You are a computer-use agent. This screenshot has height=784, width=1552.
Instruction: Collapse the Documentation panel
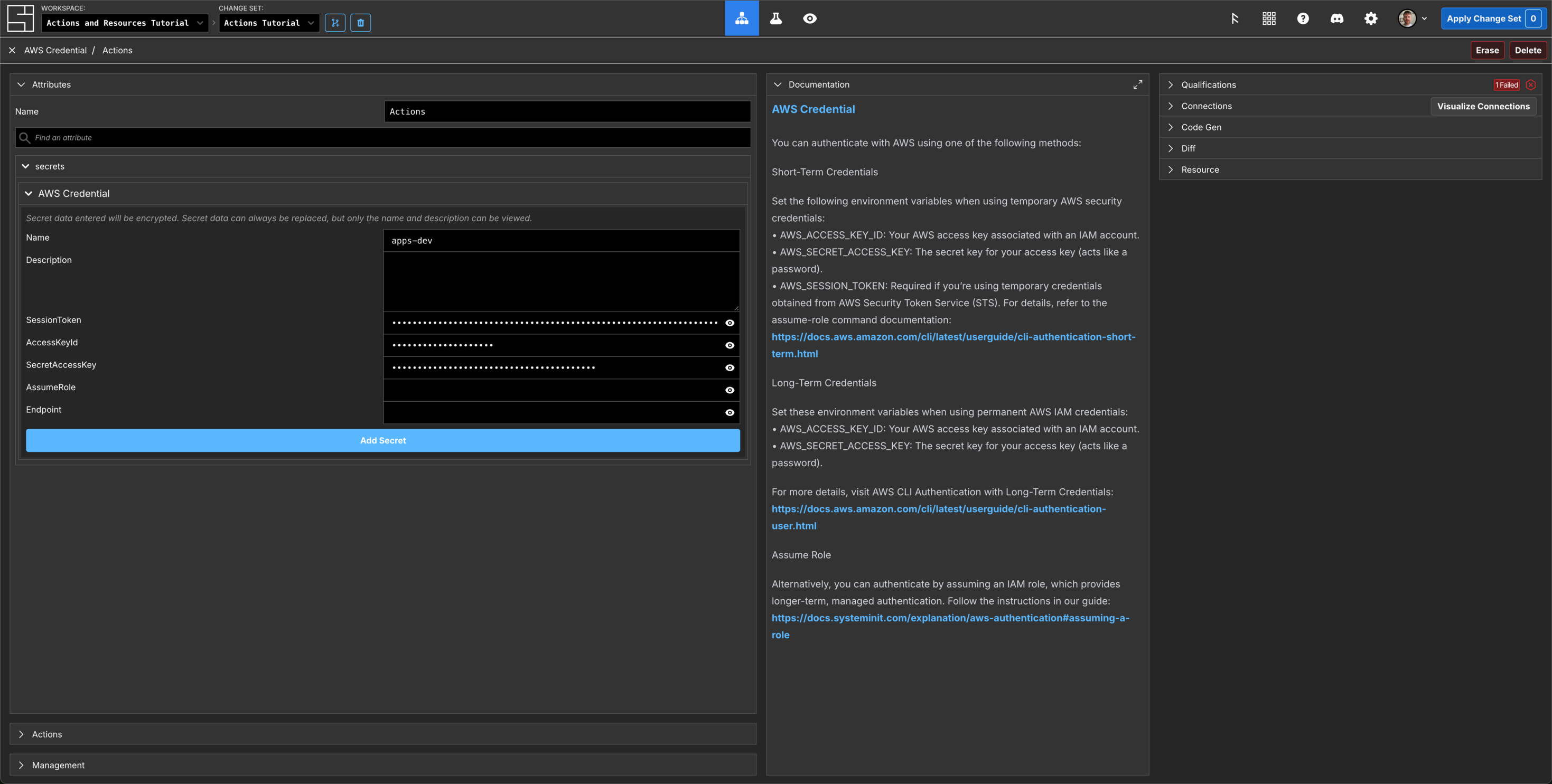778,85
